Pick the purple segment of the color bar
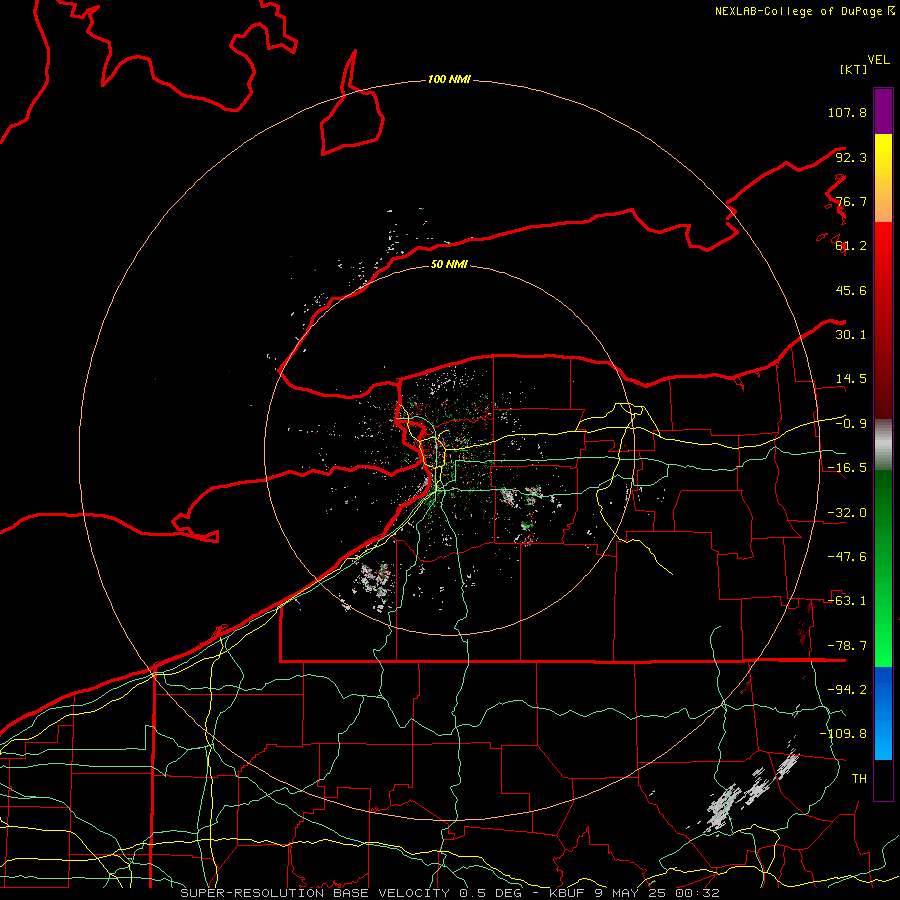The width and height of the screenshot is (900, 900). tap(883, 111)
